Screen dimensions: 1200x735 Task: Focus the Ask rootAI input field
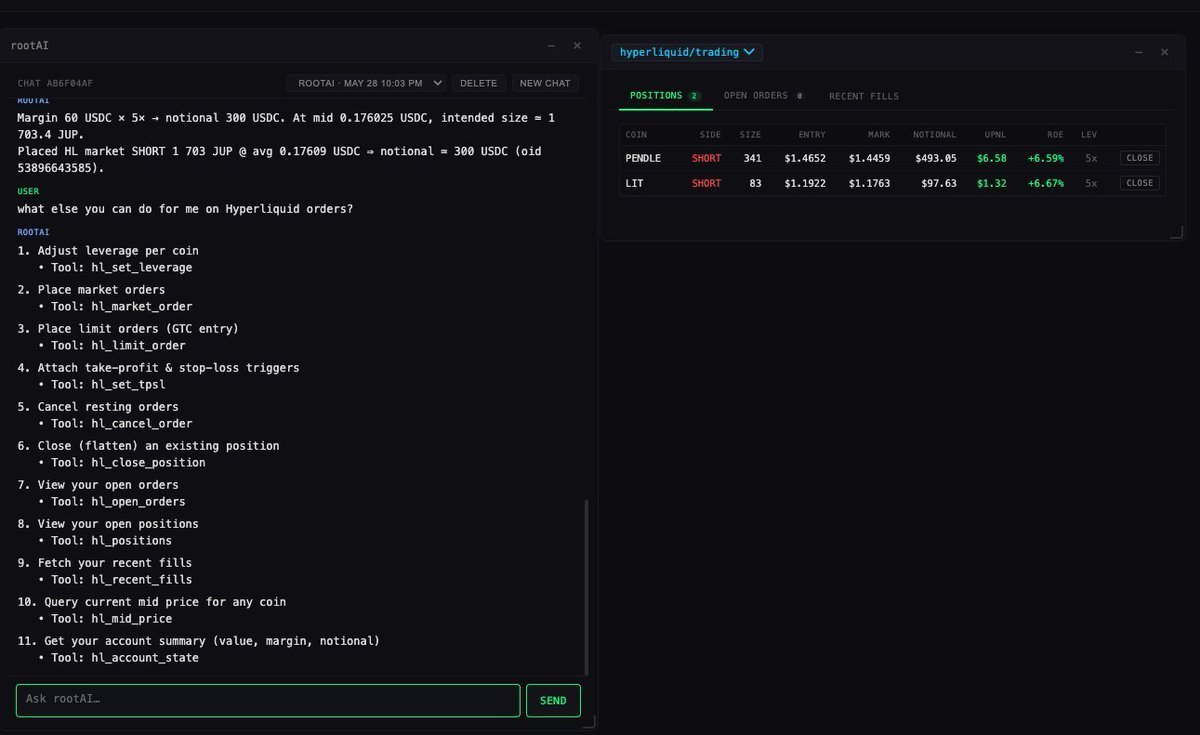pyautogui.click(x=268, y=700)
